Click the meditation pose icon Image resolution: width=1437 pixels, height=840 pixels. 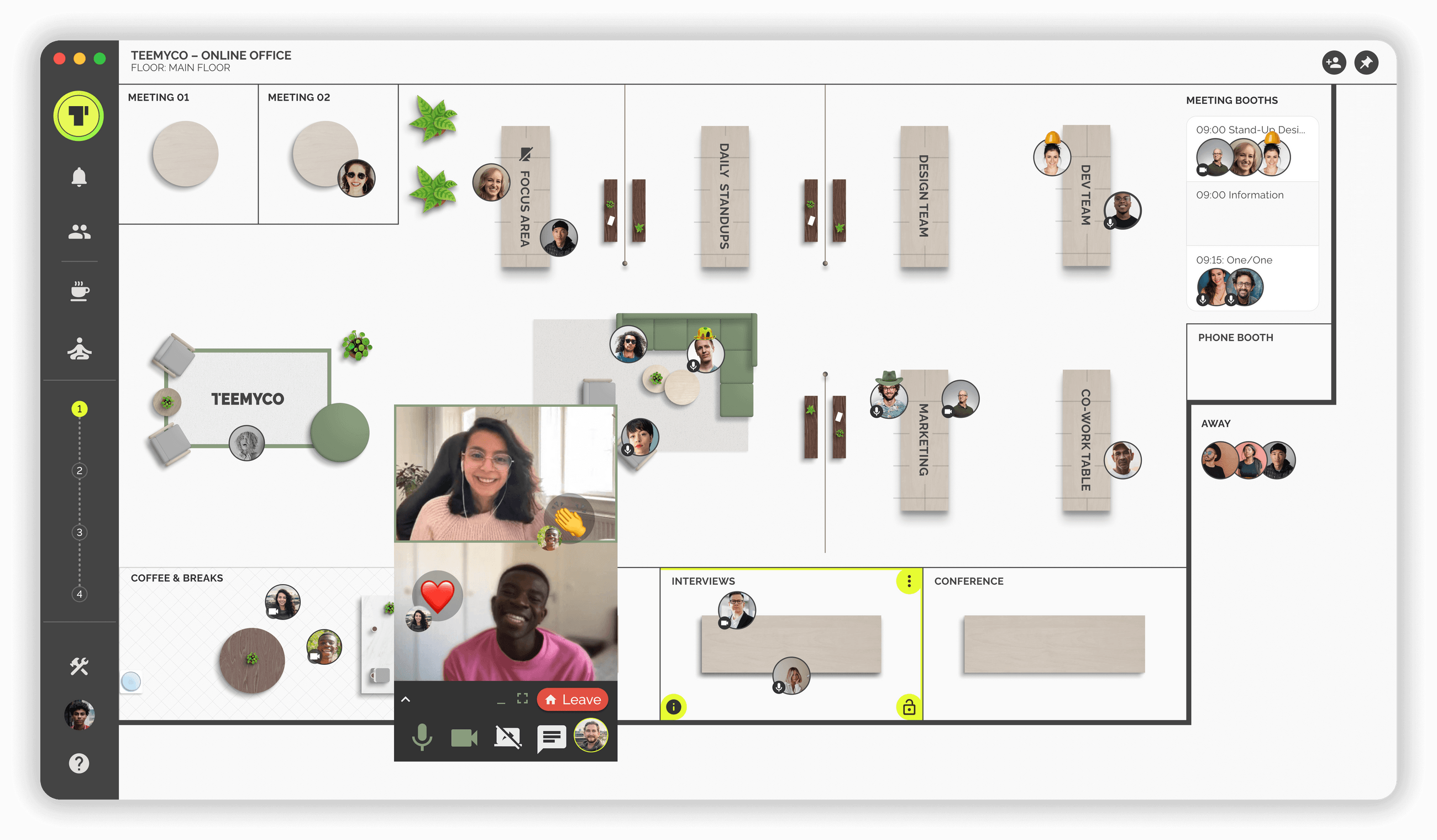[x=79, y=349]
